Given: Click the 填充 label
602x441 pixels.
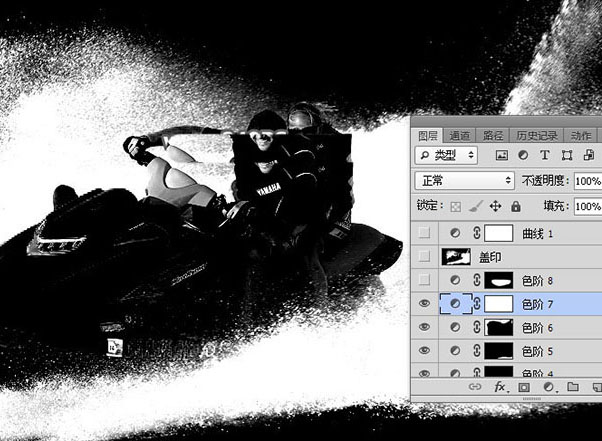Looking at the screenshot, I should 556,206.
